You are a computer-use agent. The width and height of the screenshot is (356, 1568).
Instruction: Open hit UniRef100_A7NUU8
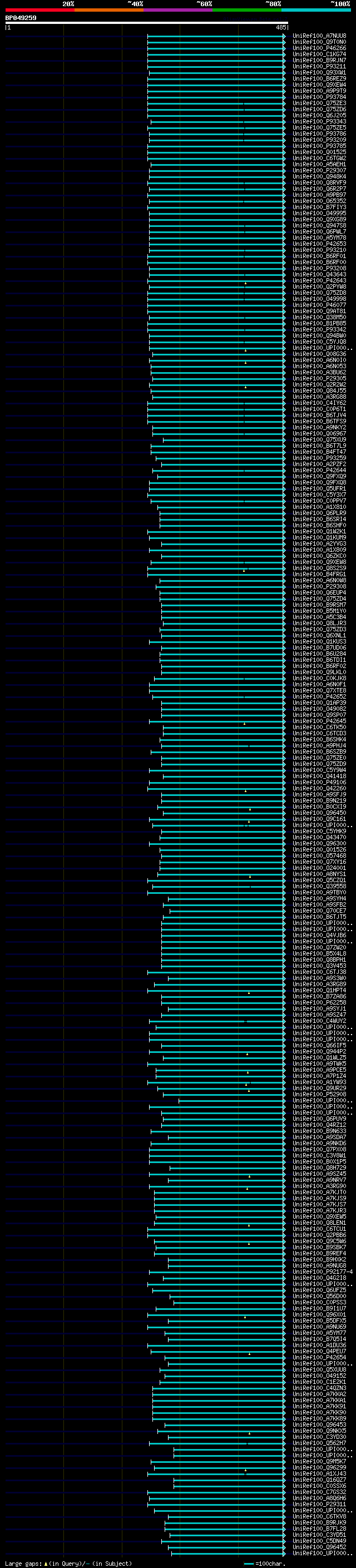[319, 36]
